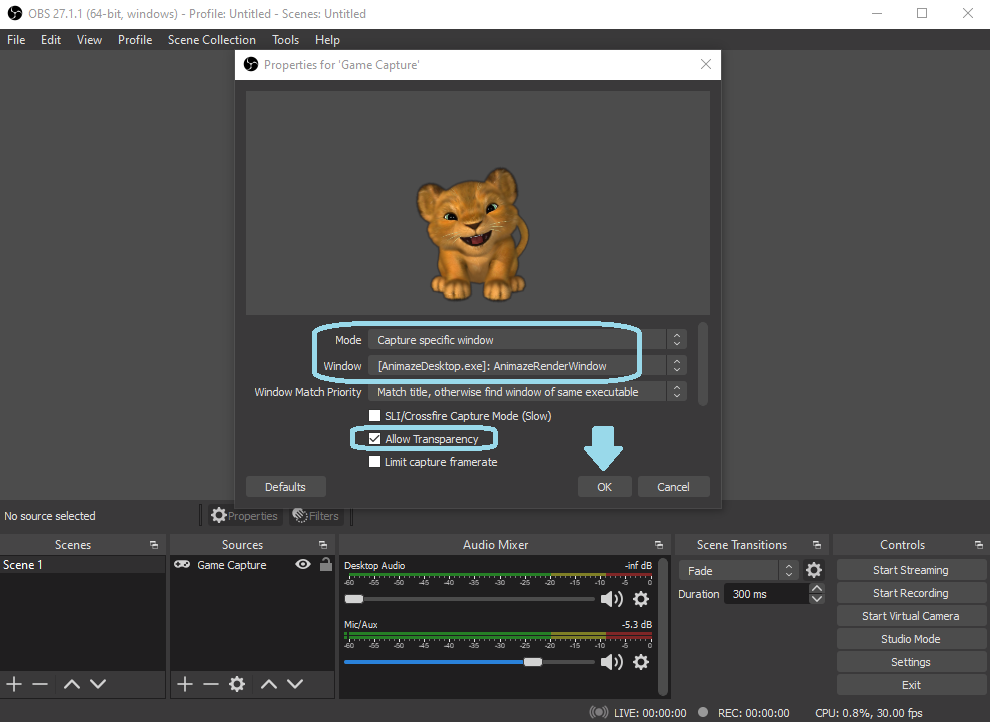990x722 pixels.
Task: Move Game Capture up with the arrow icon
Action: coord(268,684)
